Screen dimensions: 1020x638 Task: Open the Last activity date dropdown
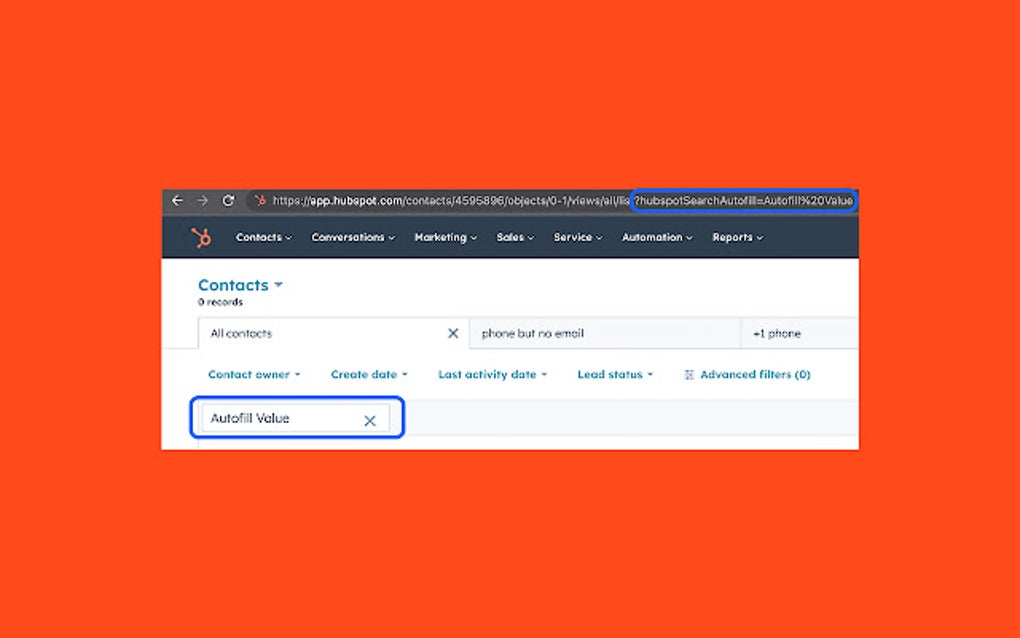coord(491,374)
